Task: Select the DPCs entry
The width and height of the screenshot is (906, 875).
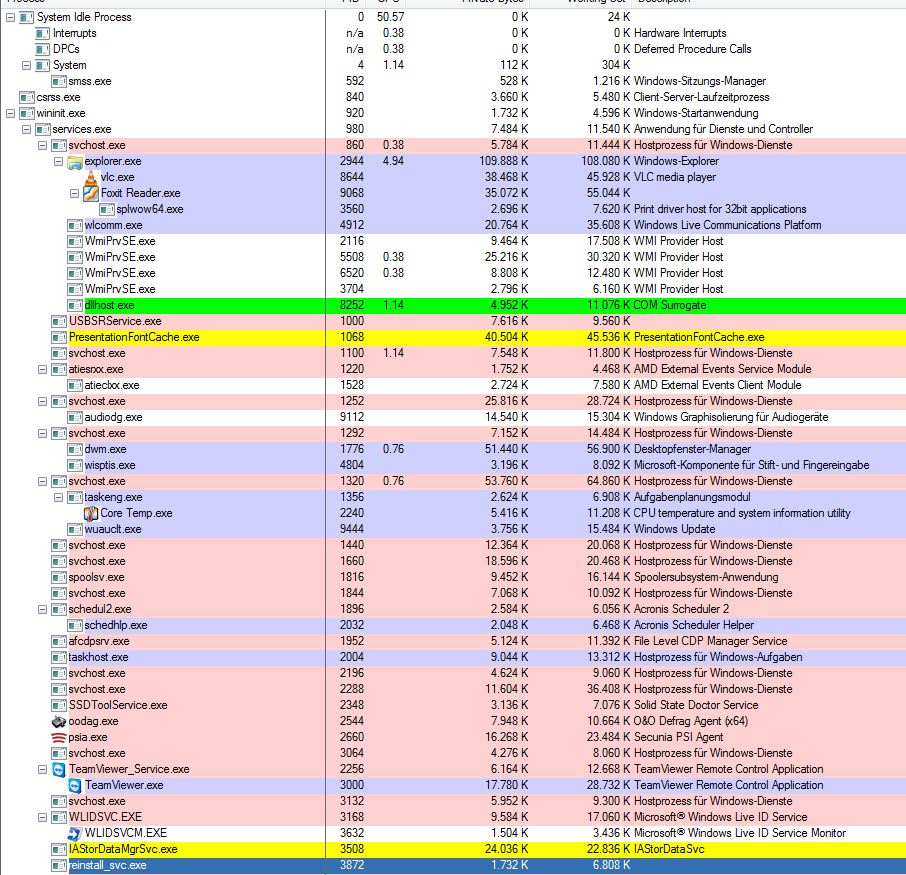Action: [66, 49]
